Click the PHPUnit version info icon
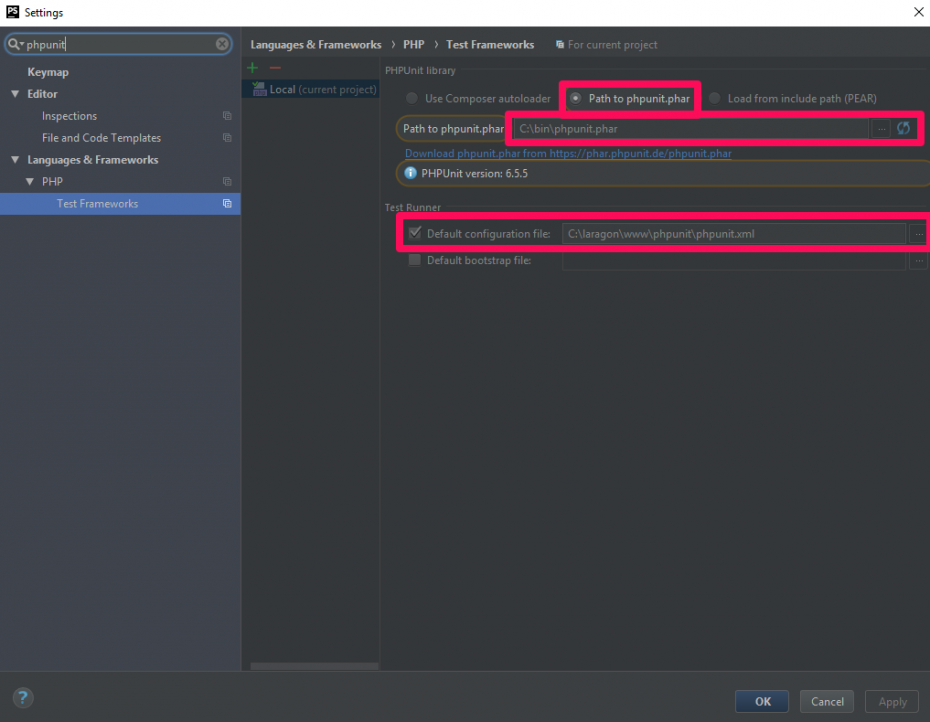 pos(410,173)
